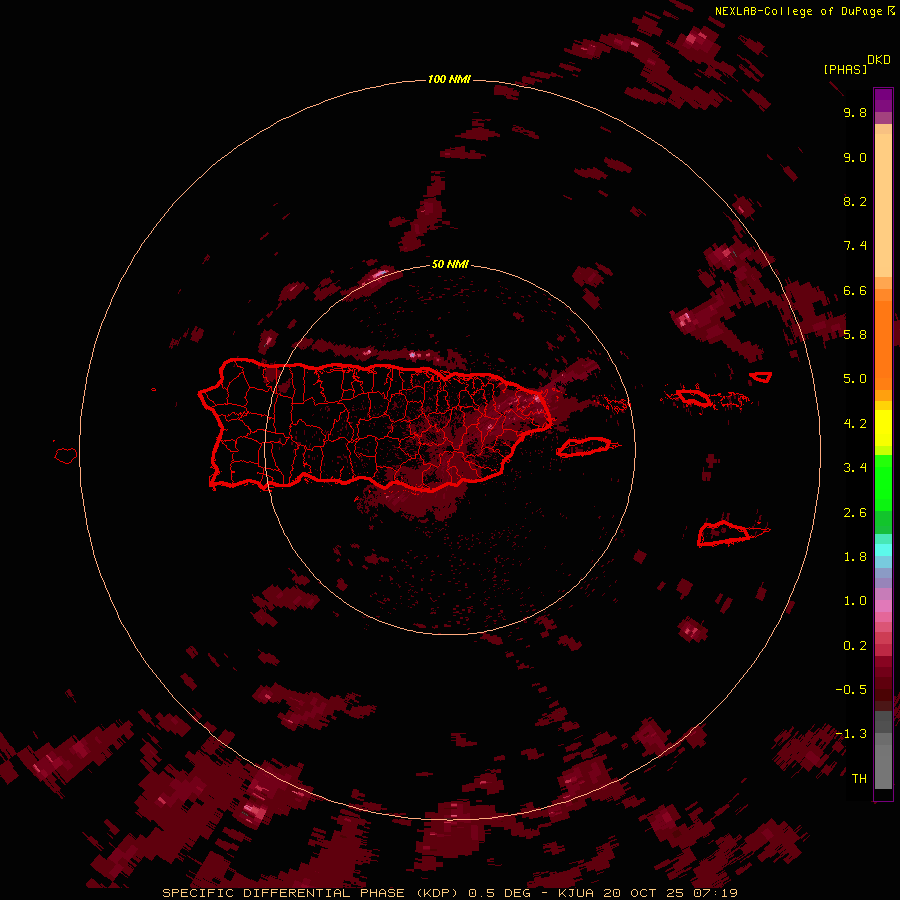This screenshot has height=900, width=900.
Task: Click the KJUA radar site identifier
Action: [x=576, y=893]
